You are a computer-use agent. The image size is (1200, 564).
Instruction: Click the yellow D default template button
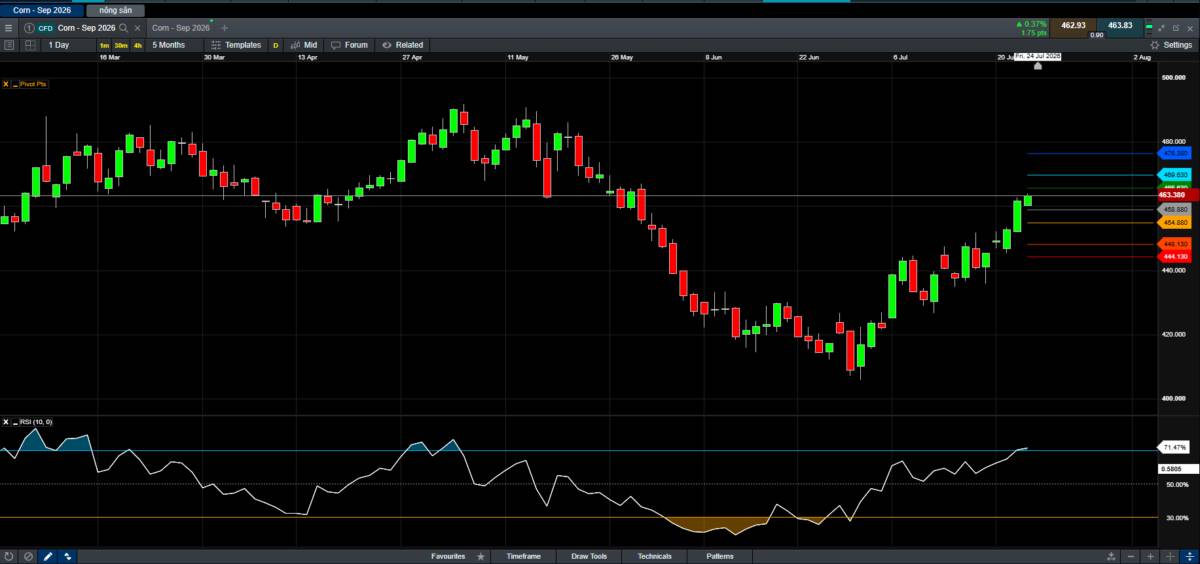coord(276,45)
